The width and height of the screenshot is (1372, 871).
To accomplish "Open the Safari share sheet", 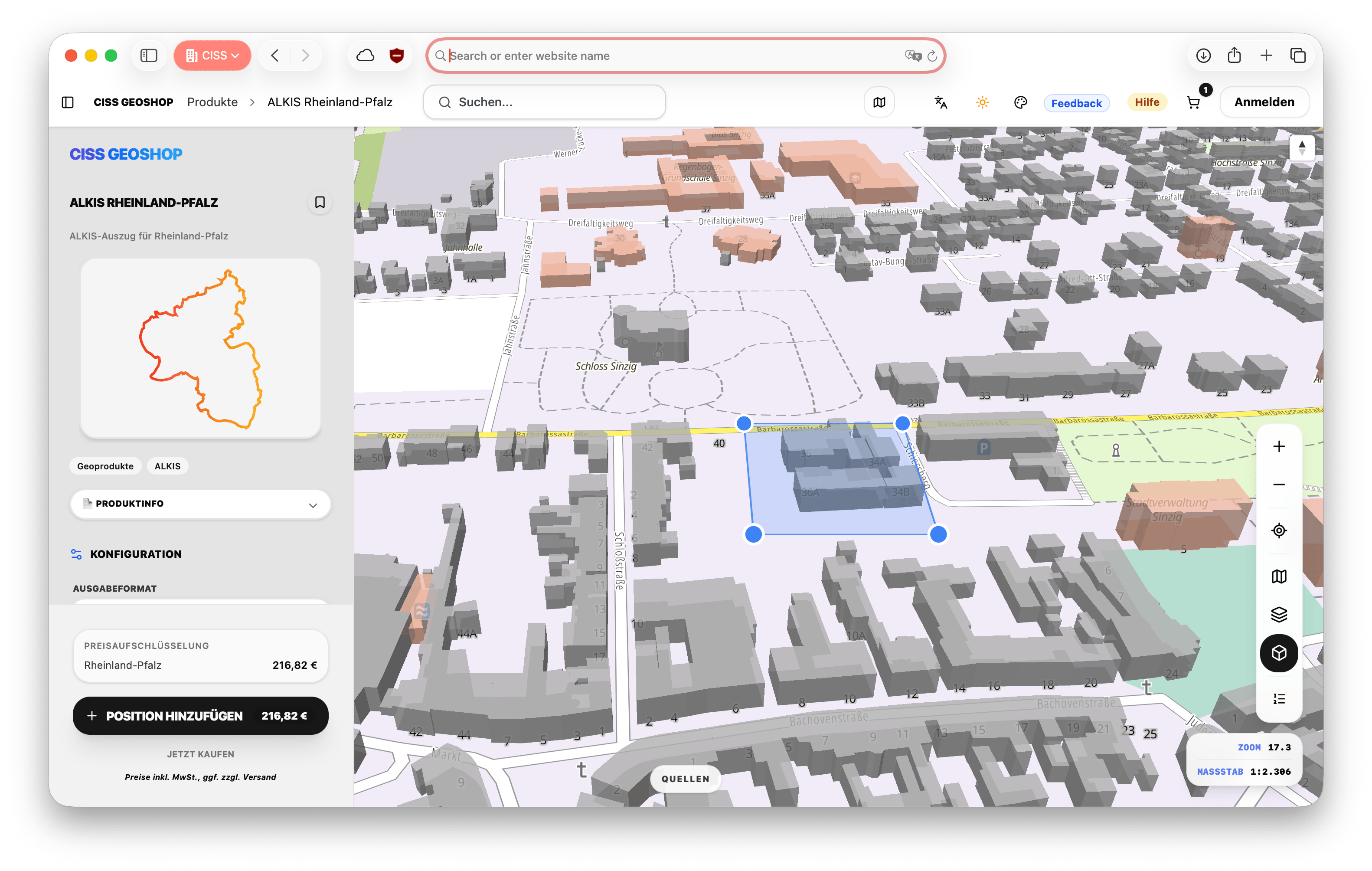I will point(1234,55).
